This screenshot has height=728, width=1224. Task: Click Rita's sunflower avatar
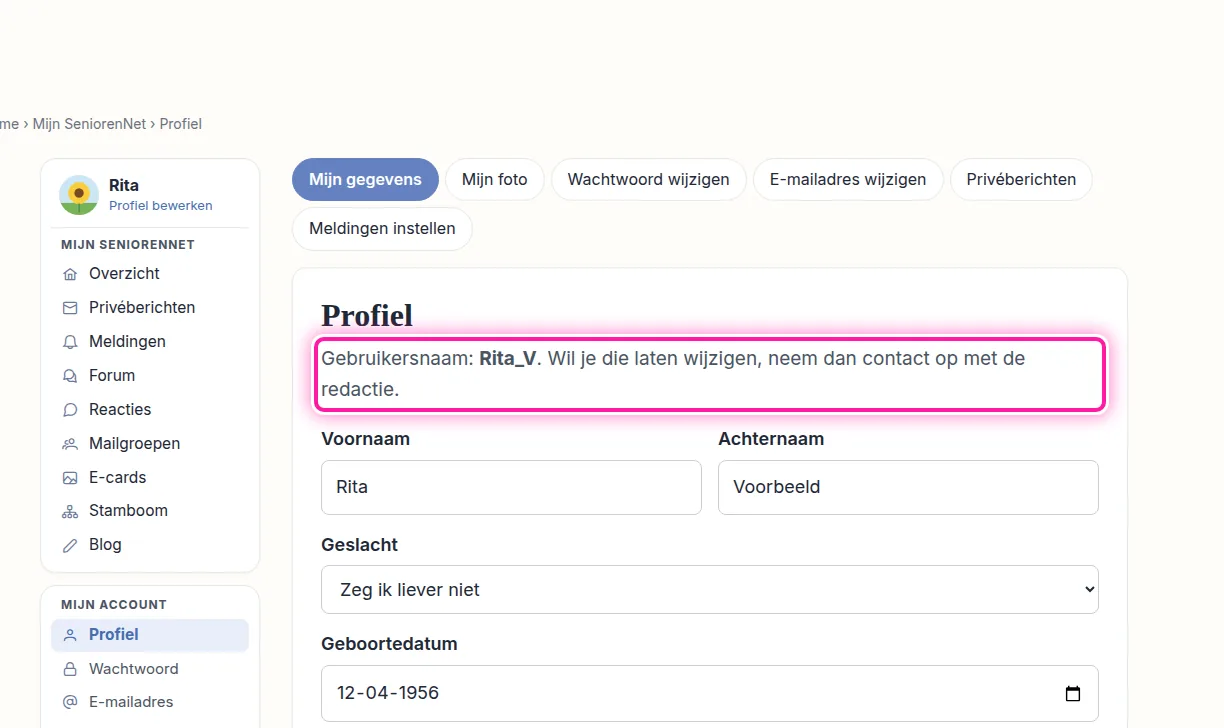pyautogui.click(x=78, y=195)
